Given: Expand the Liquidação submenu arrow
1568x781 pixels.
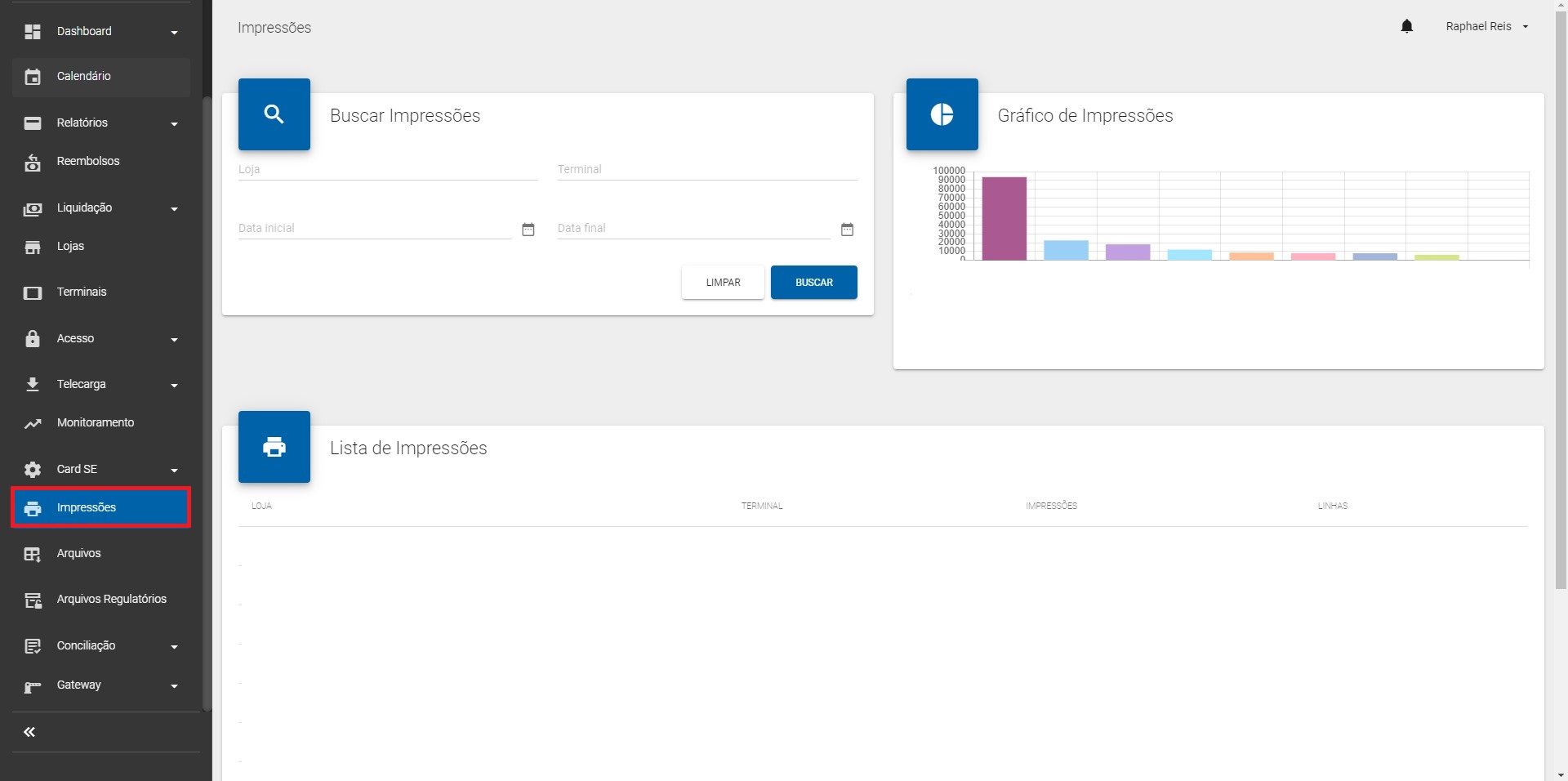Looking at the screenshot, I should coord(174,209).
